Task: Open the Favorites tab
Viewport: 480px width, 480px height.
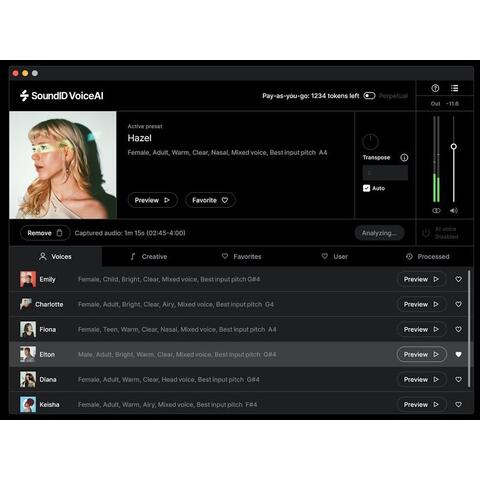Action: click(241, 256)
